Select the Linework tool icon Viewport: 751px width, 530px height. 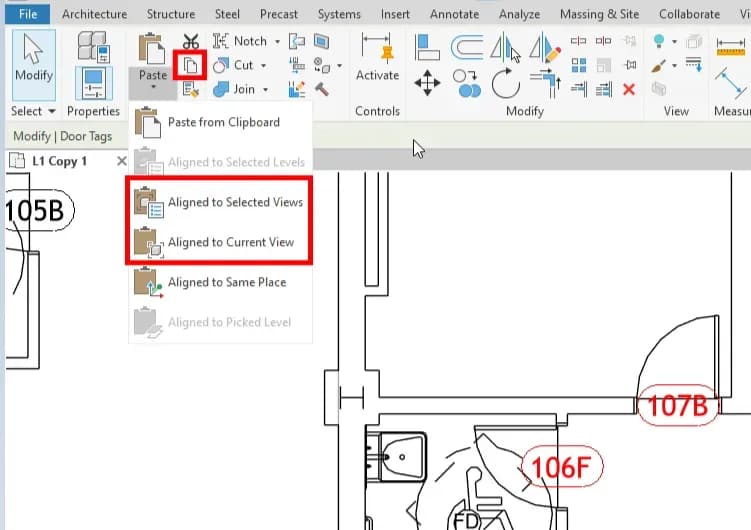pos(694,64)
